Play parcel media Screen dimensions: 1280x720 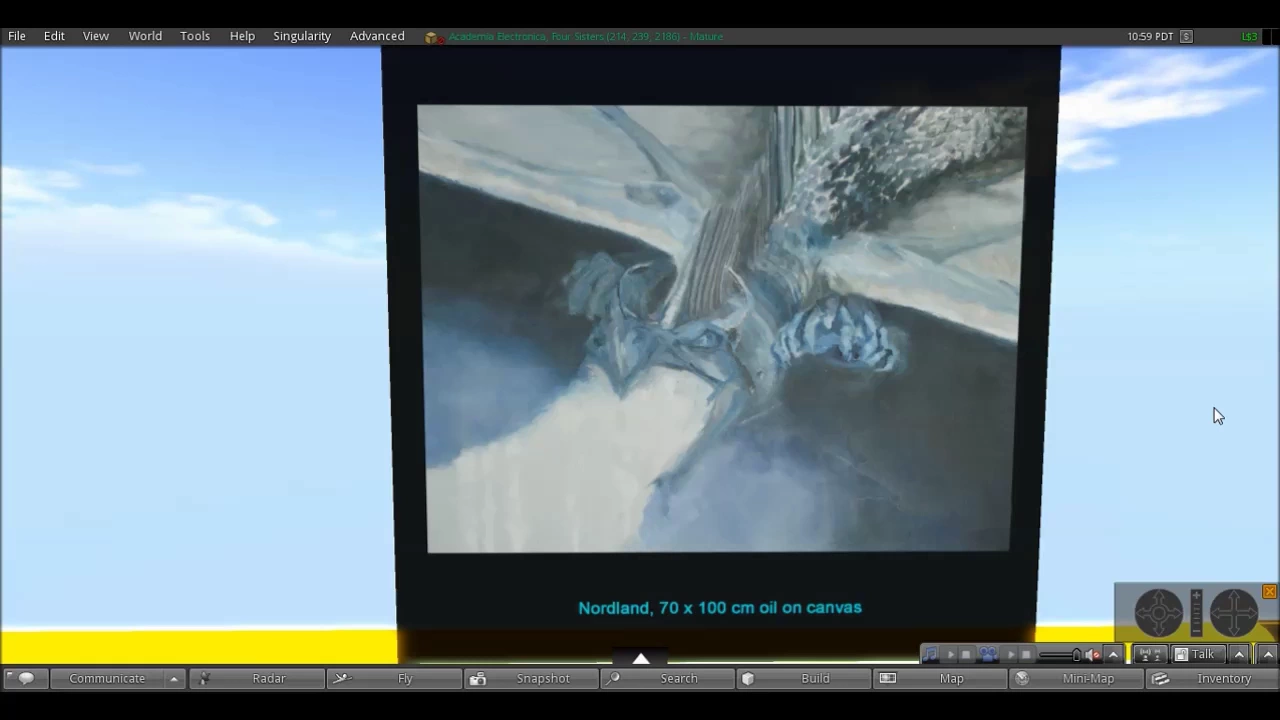point(1011,654)
